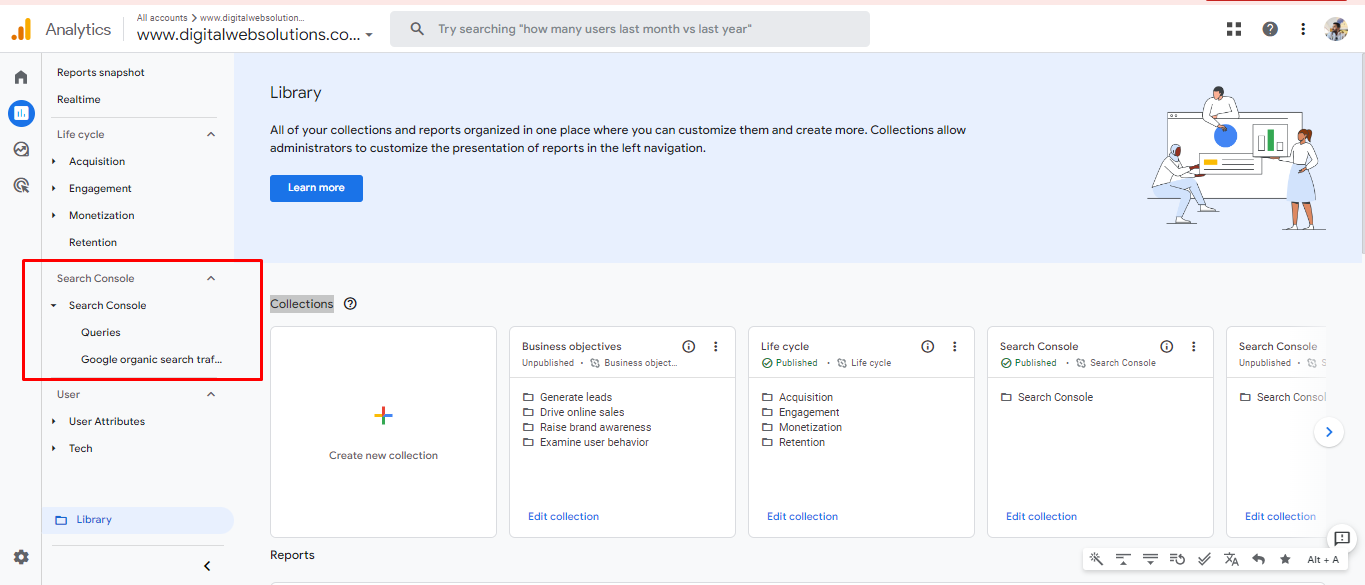Click the Help question mark icon
The width and height of the screenshot is (1365, 585).
pos(1270,29)
